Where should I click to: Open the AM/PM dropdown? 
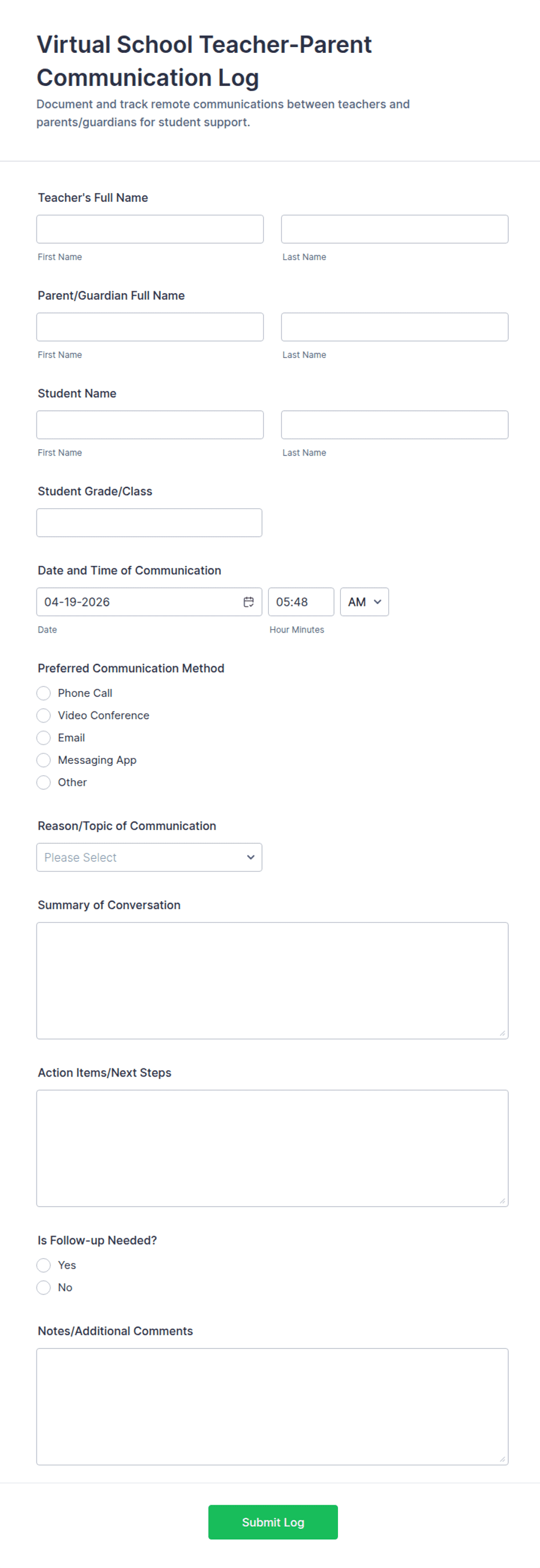tap(364, 601)
